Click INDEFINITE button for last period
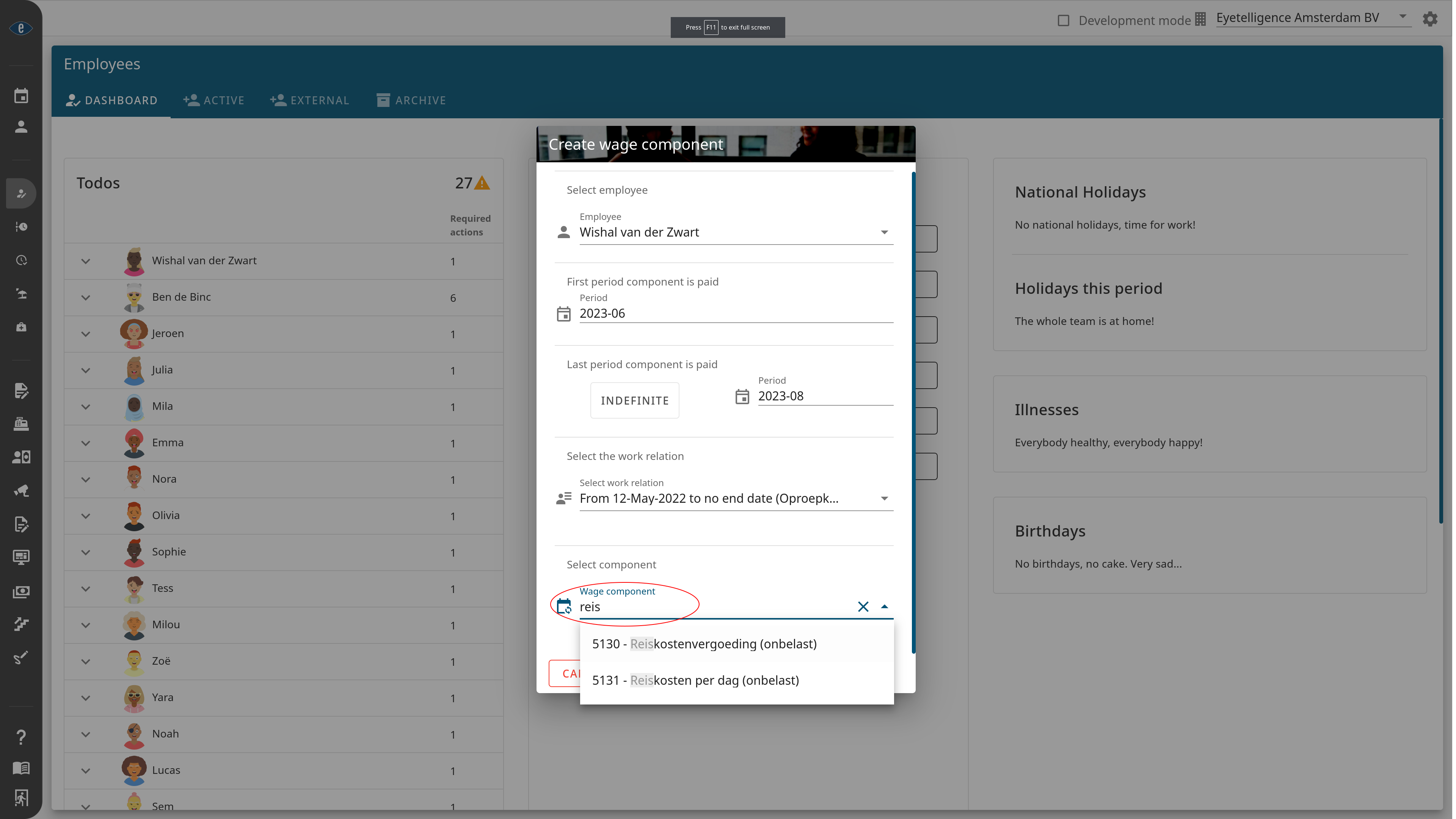 634,400
